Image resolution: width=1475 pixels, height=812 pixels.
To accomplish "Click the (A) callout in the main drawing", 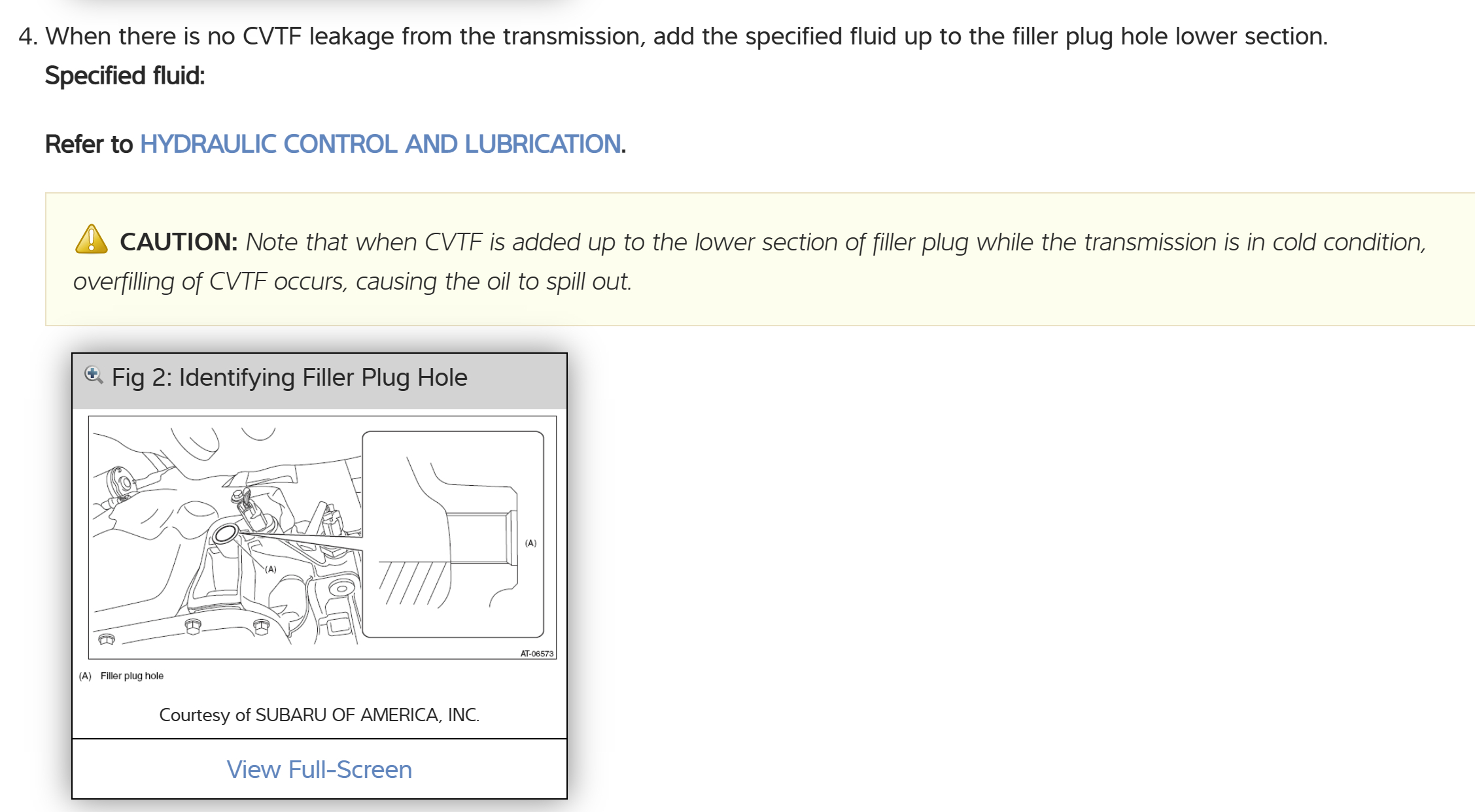I will 271,569.
